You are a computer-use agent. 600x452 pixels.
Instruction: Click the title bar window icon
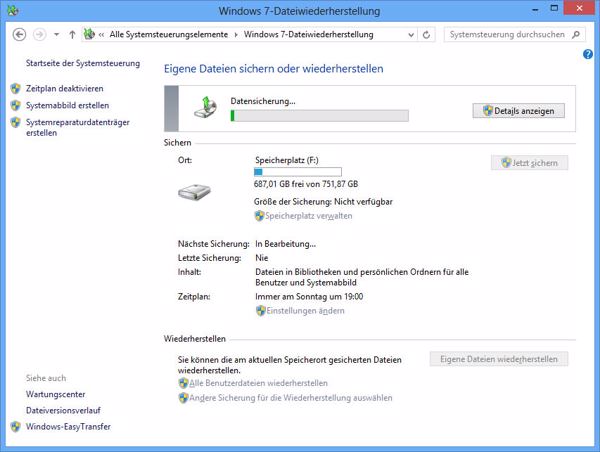tap(13, 10)
